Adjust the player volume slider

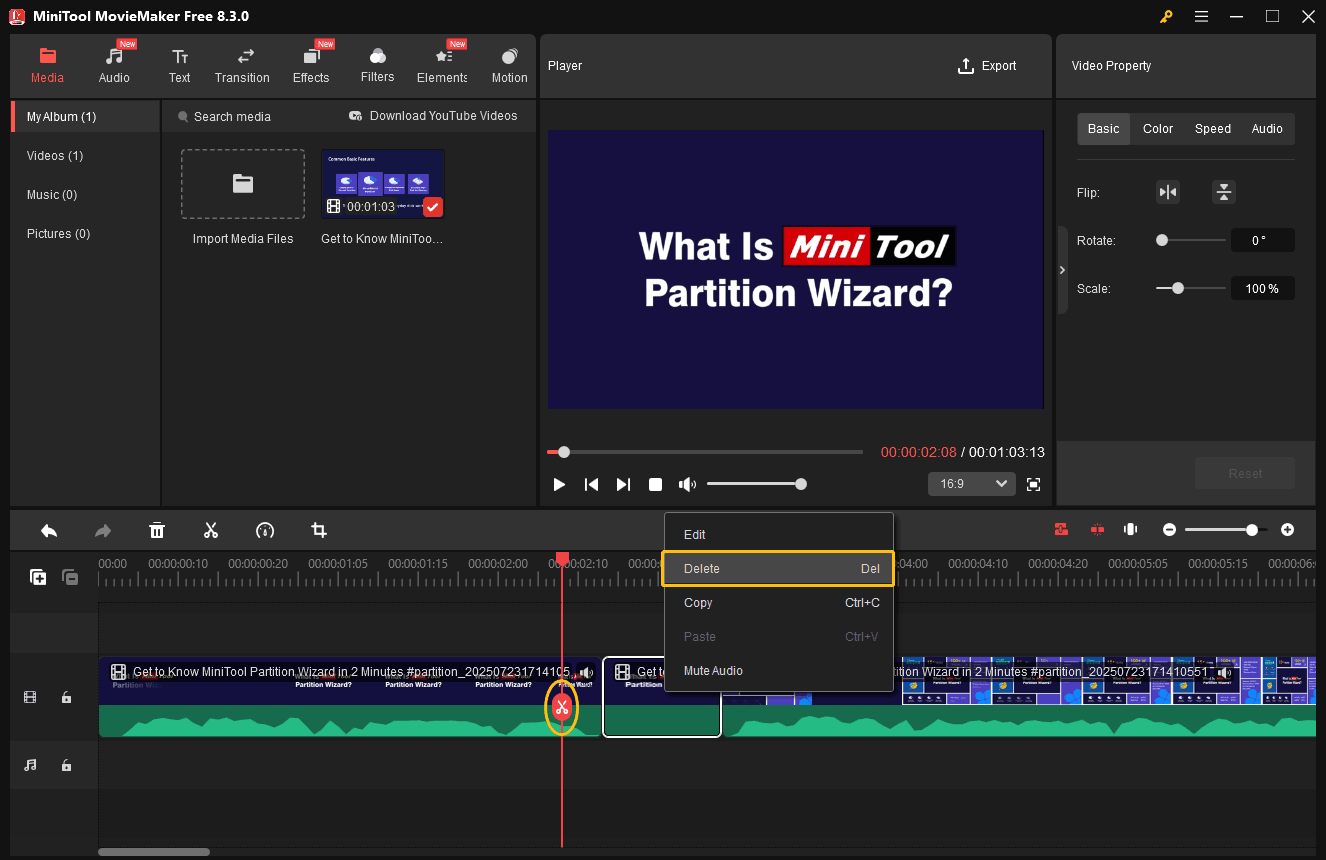coord(756,484)
